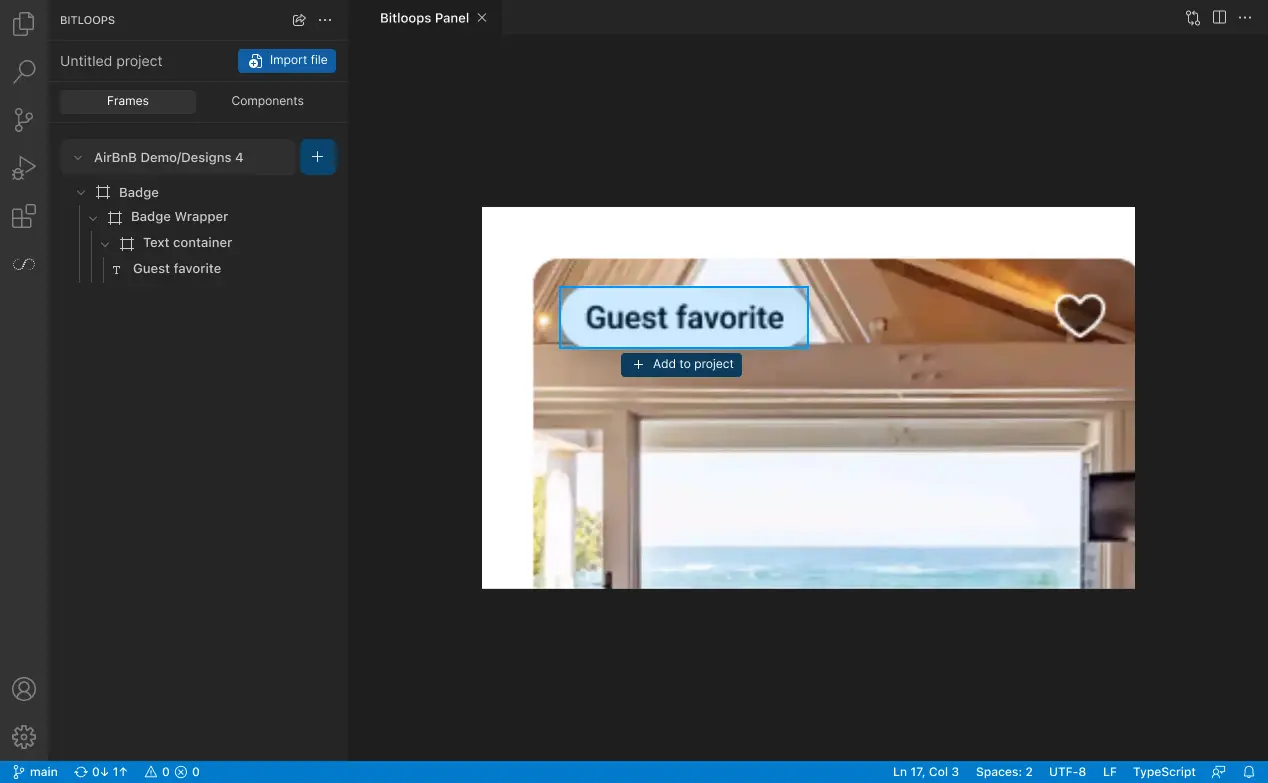Open the Extensions view icon
1268x783 pixels.
click(x=24, y=217)
